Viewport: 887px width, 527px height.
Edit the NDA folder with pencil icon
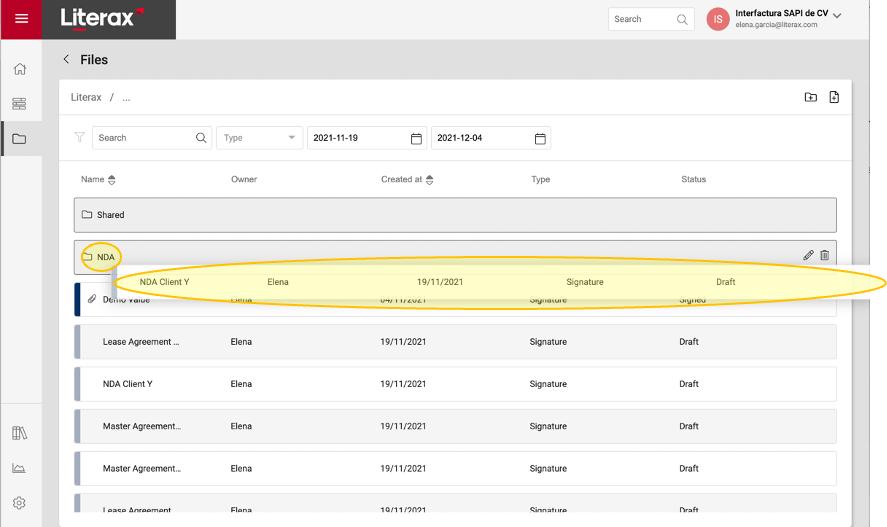tap(808, 256)
